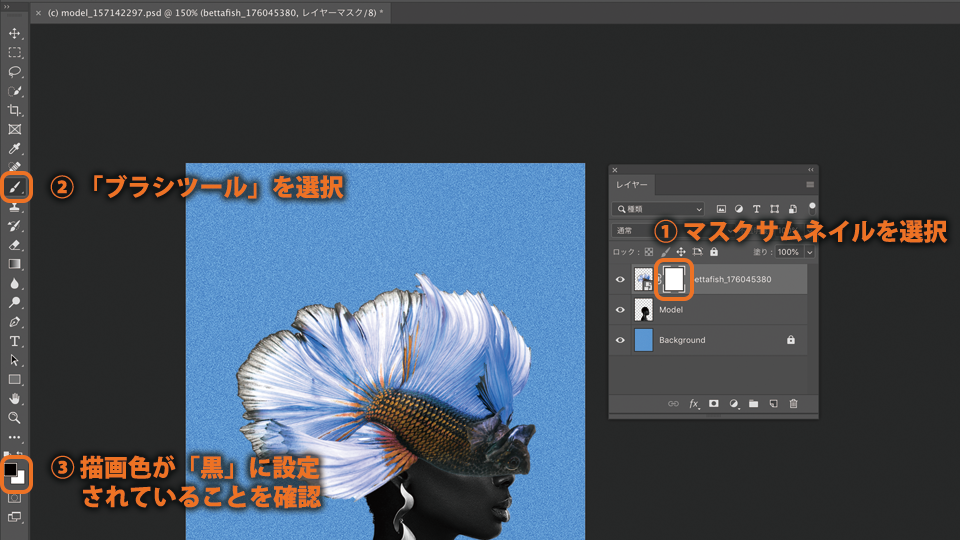The width and height of the screenshot is (960, 540).
Task: Select the Dodge tool
Action: tap(14, 302)
